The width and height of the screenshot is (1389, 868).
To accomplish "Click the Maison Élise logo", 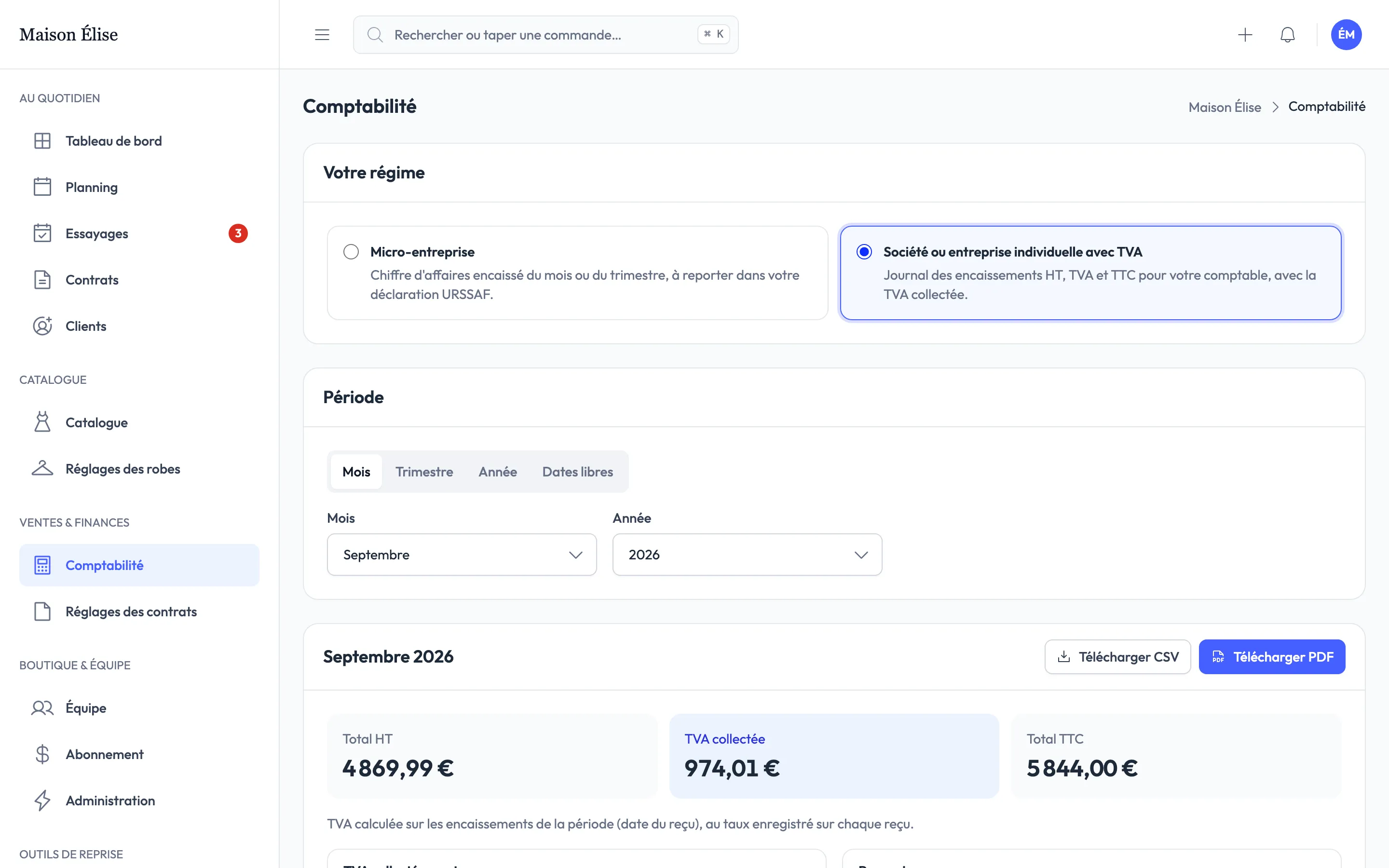I will coord(68,34).
